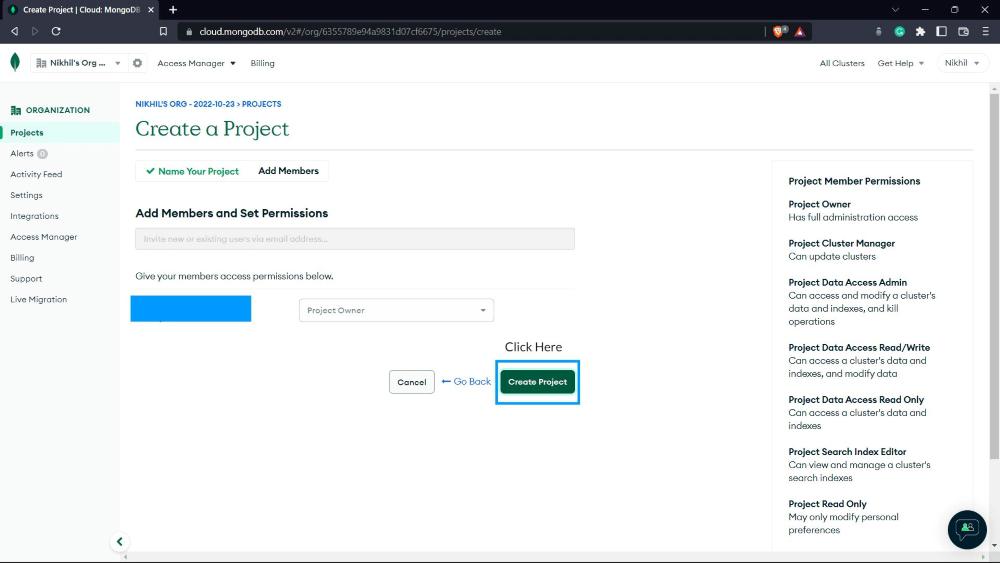
Task: Open Nikhil's Org organization selector dropdown
Action: [78, 63]
